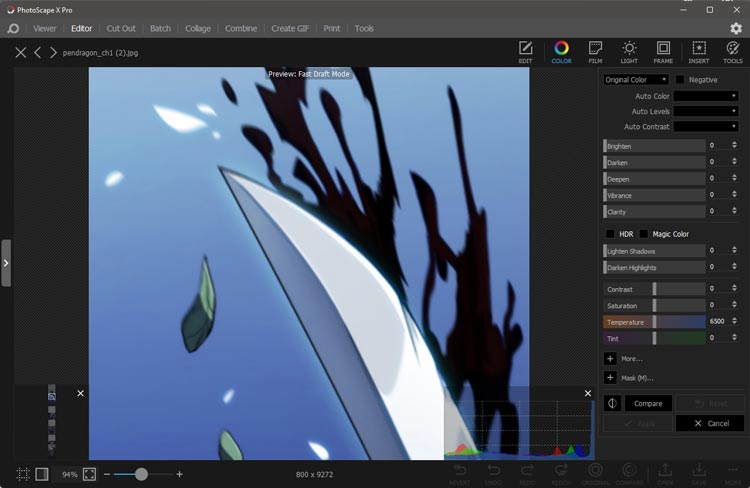Open PhotoScape settings gear
Viewport: 750px width, 488px height.
tap(736, 28)
